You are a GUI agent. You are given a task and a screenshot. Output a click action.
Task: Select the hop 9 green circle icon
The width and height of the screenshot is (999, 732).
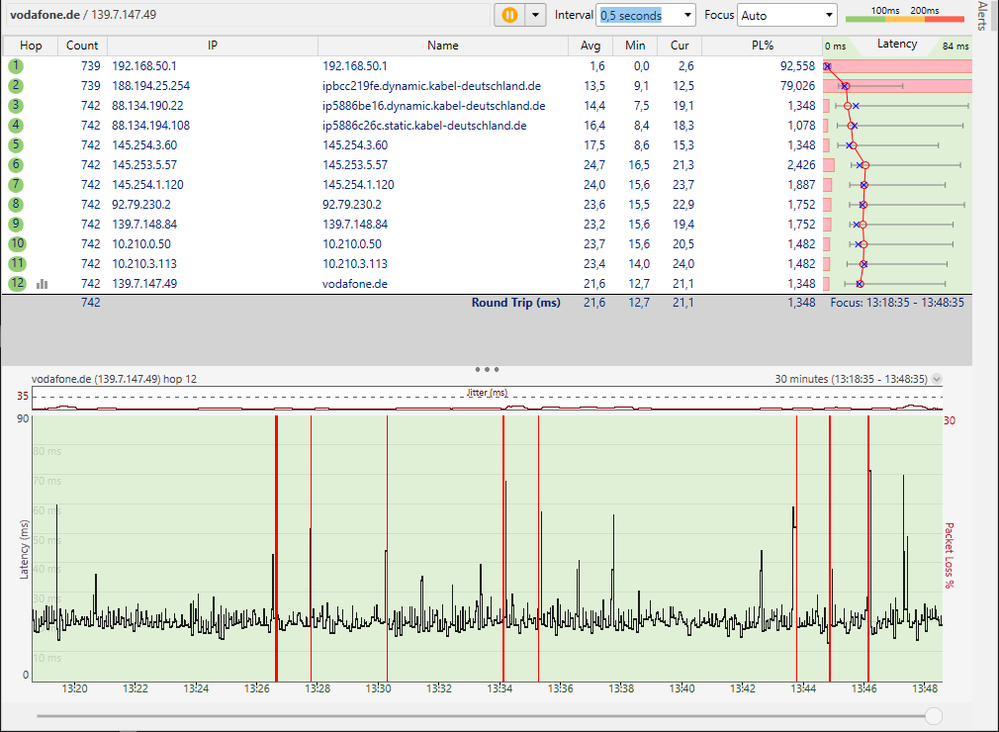click(x=16, y=224)
